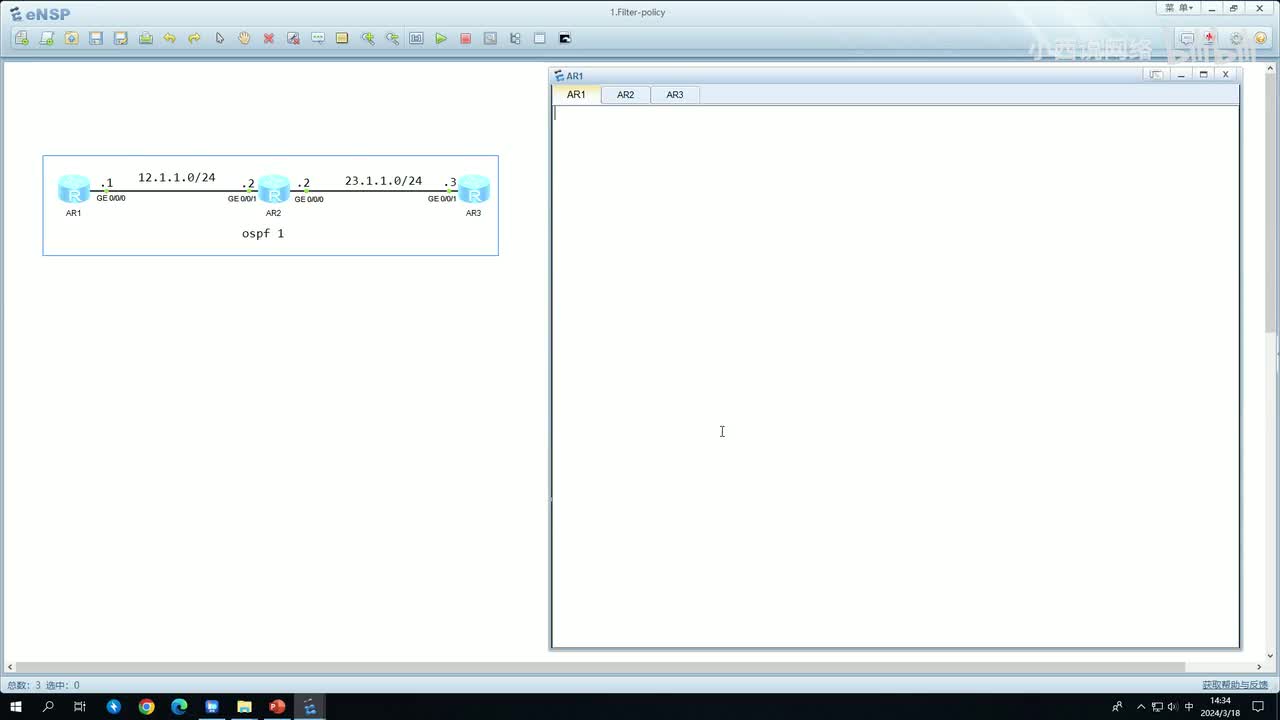Click the taskbar clock showing 14:34
The width and height of the screenshot is (1280, 720).
point(1220,707)
